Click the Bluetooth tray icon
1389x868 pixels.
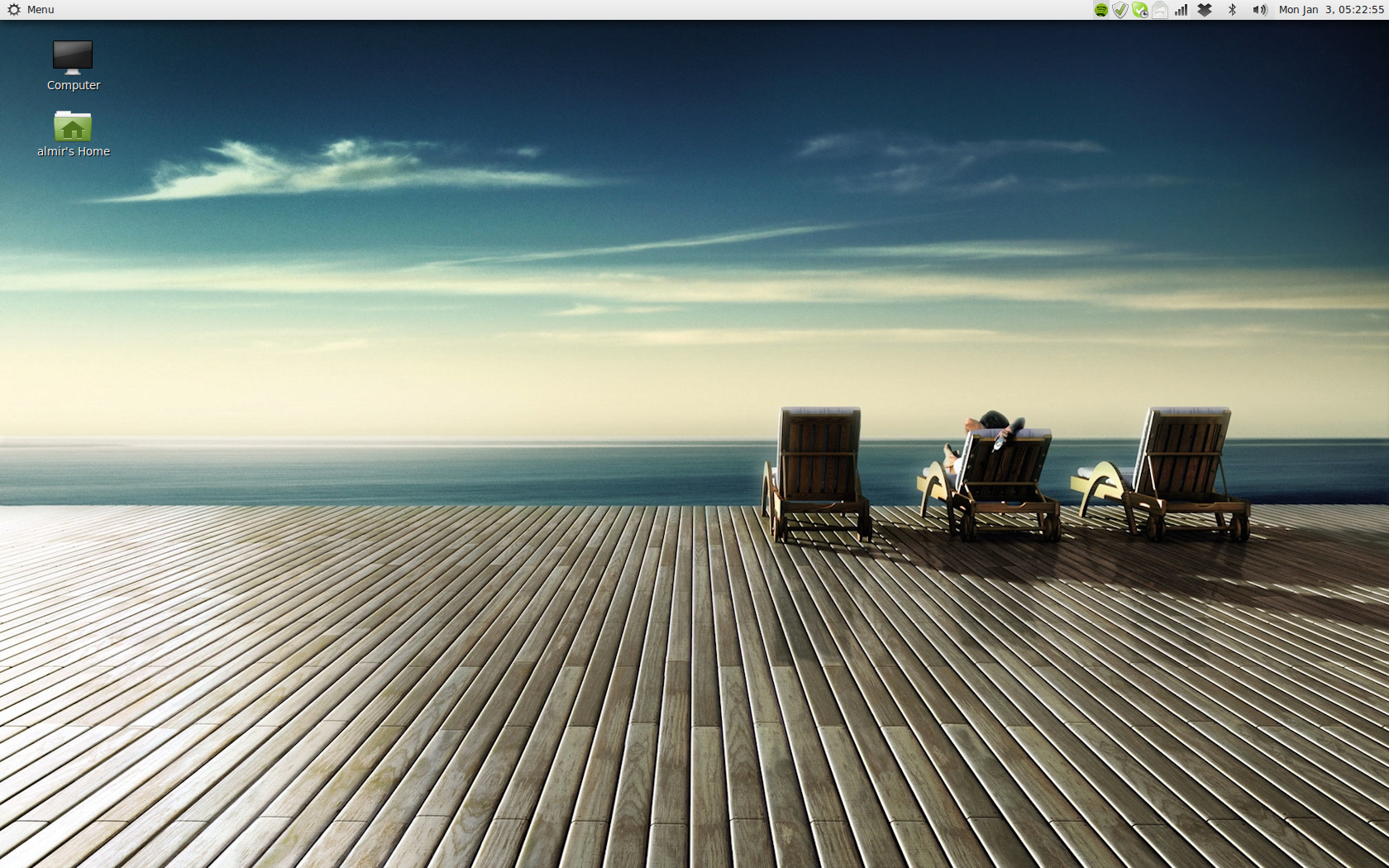click(1232, 10)
